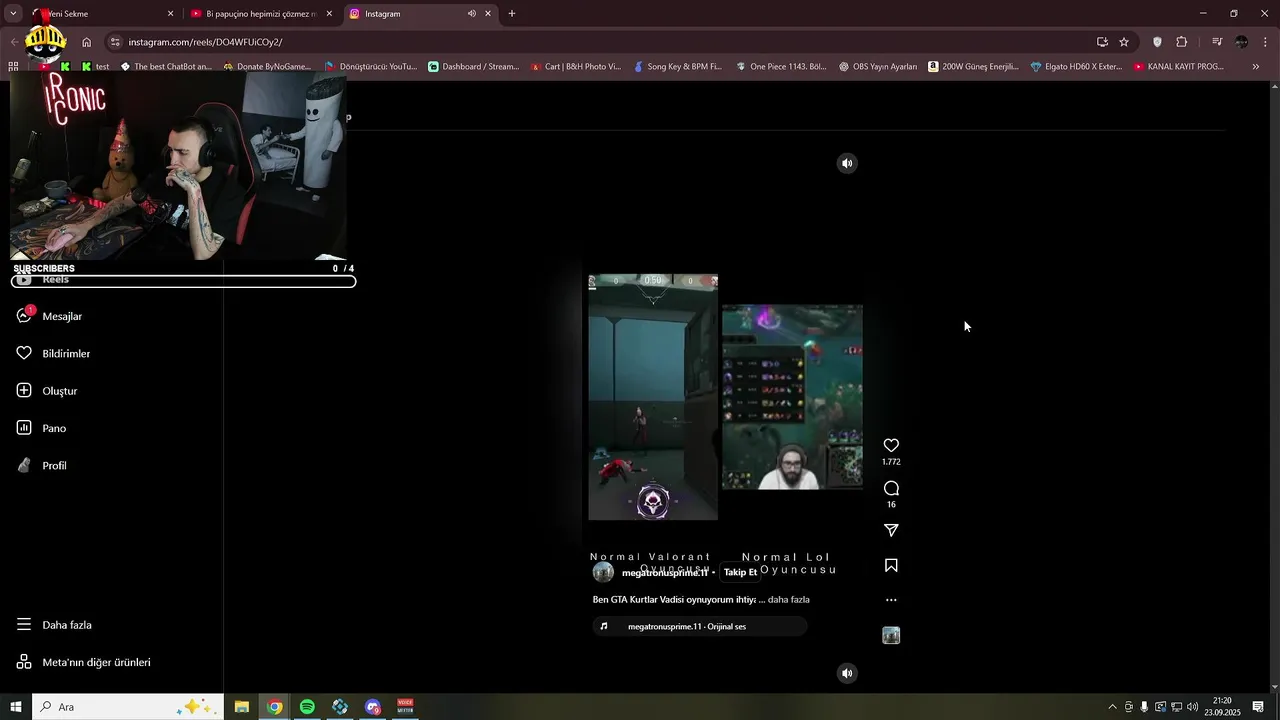Image resolution: width=1280 pixels, height=720 pixels.
Task: Open the Pano dashboard
Action: pos(54,428)
